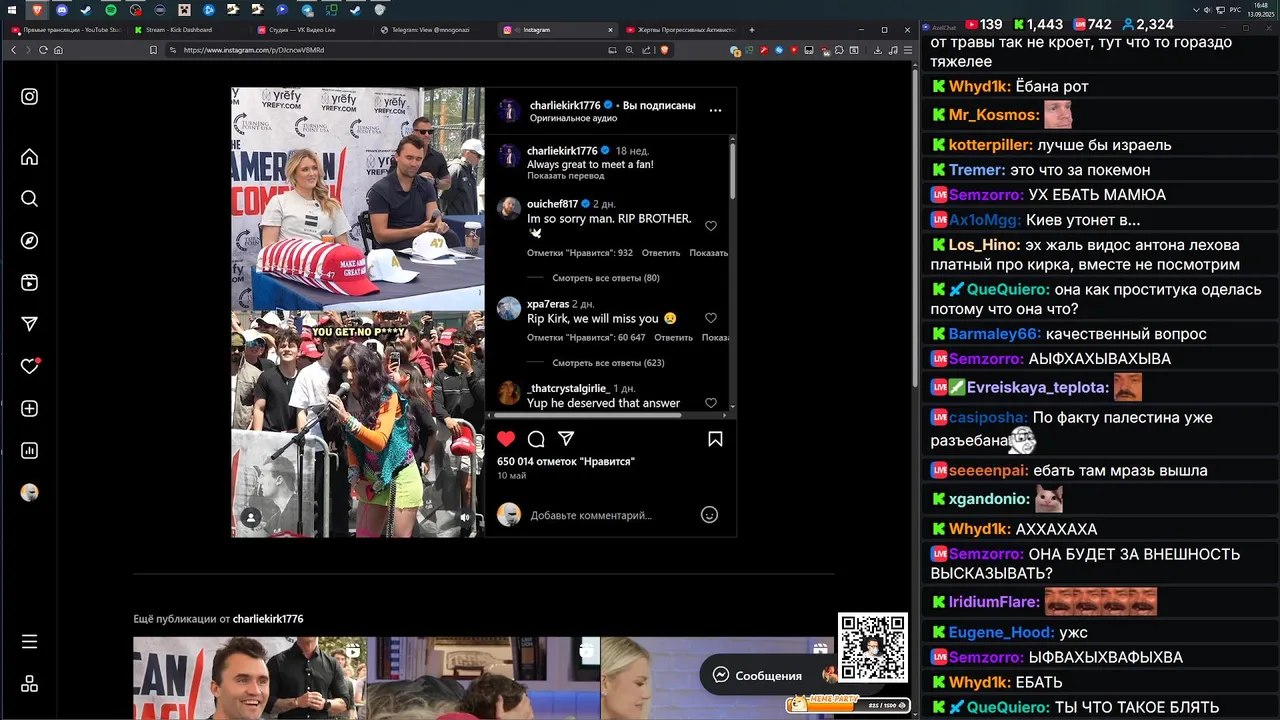Bookmark this page in address bar
The width and height of the screenshot is (1280, 720).
click(153, 50)
